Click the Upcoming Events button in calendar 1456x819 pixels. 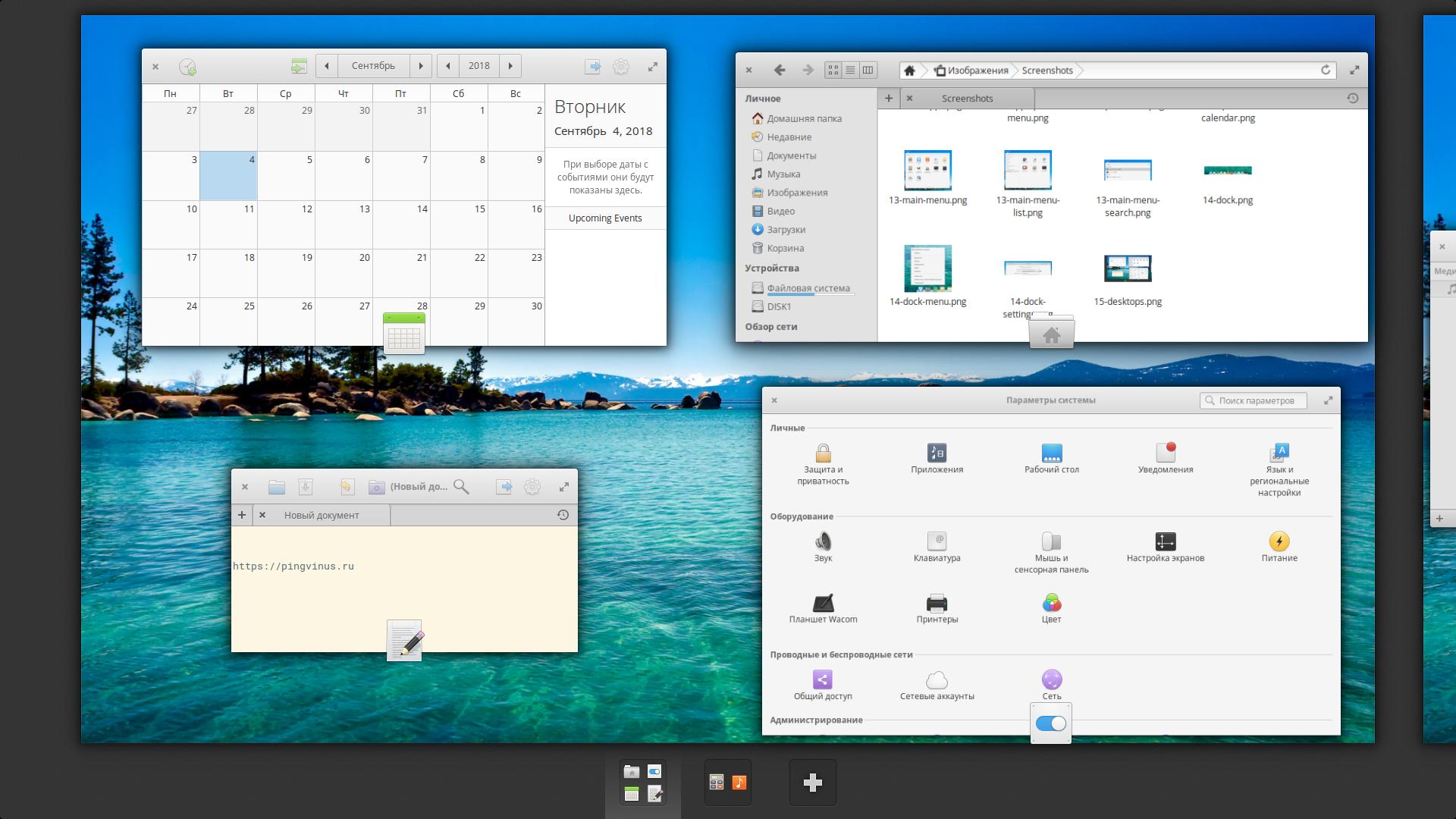(x=604, y=218)
